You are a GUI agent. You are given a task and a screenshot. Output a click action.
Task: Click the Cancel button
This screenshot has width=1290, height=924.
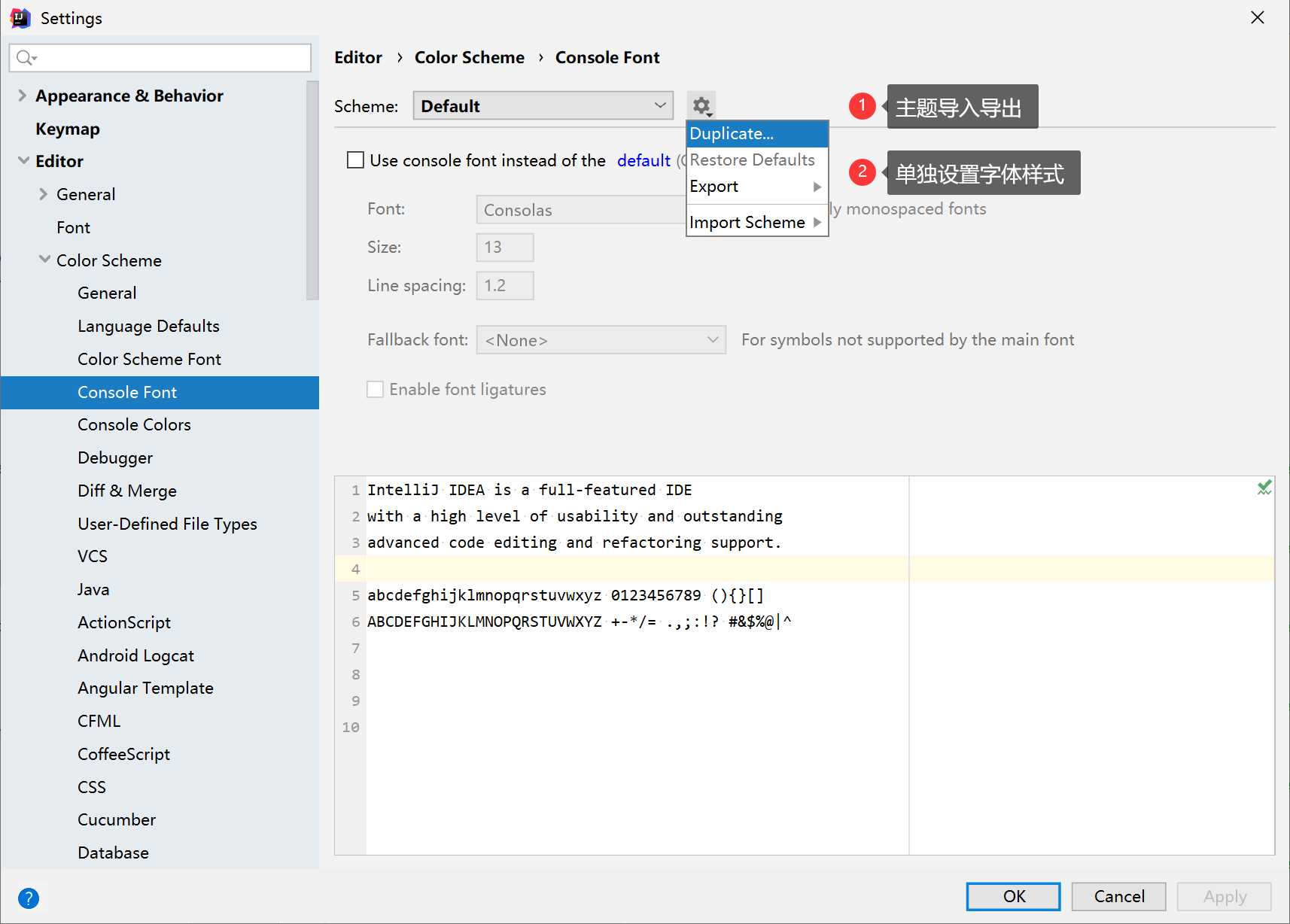point(1119,896)
